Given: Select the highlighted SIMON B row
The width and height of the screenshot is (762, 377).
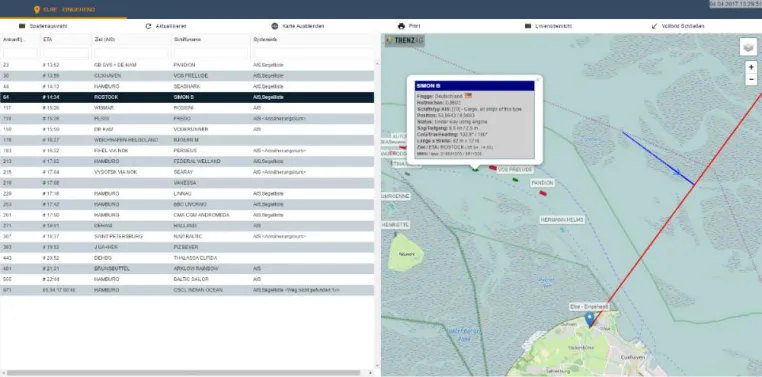Looking at the screenshot, I should tap(187, 97).
